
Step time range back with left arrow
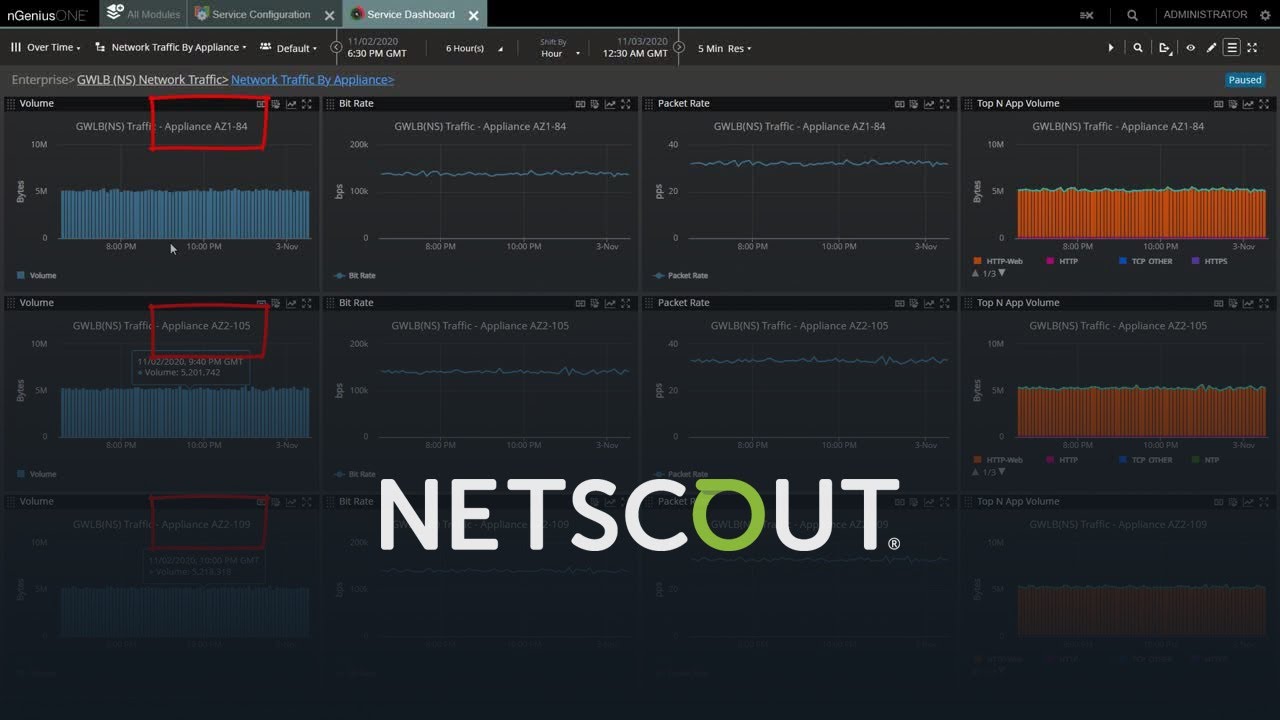336,47
